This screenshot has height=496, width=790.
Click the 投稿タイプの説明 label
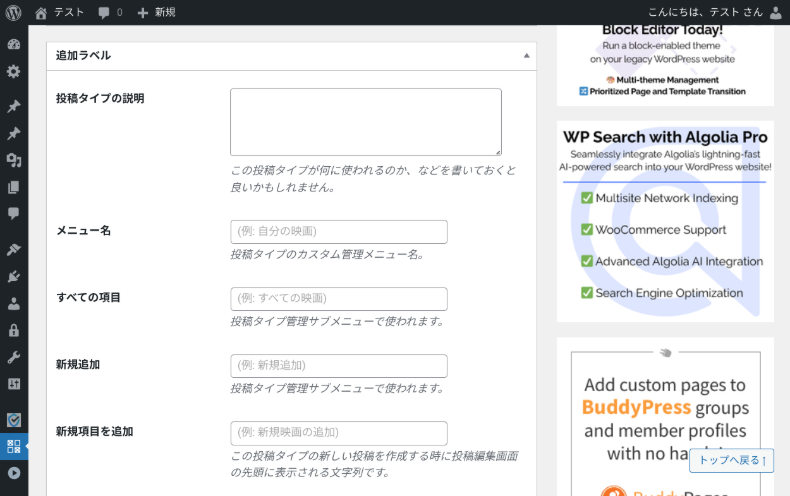pos(100,98)
